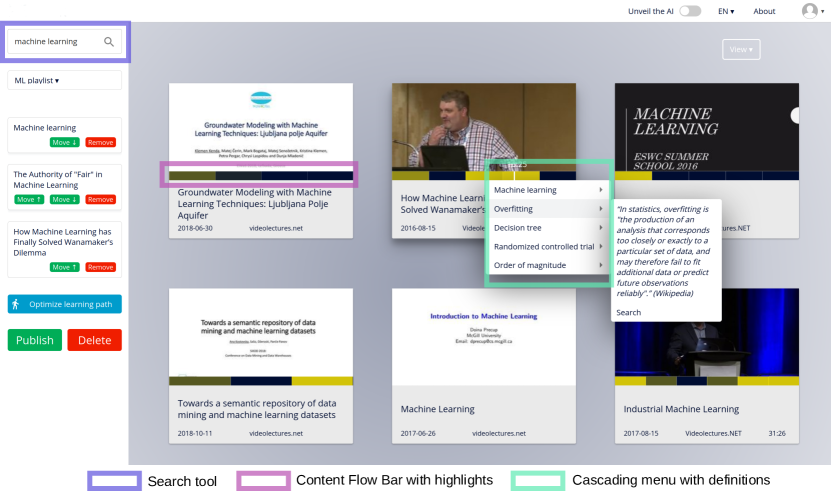Viewport: 831px width, 491px height.
Task: Expand the Decision tree submenu arrow
Action: click(x=600, y=228)
